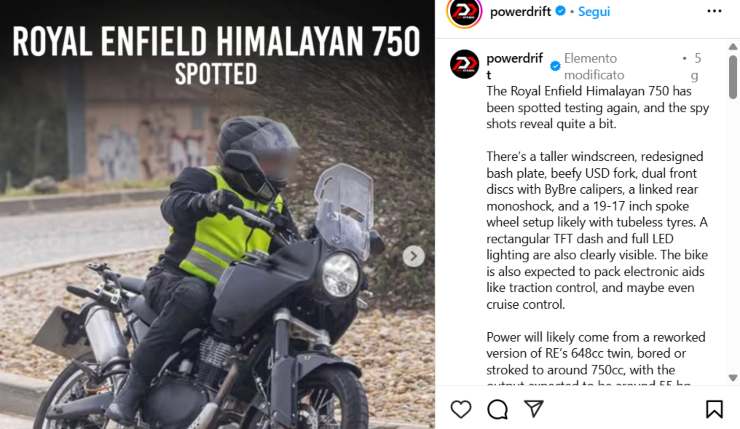Click the caption scrollbar thumb

(x=732, y=77)
